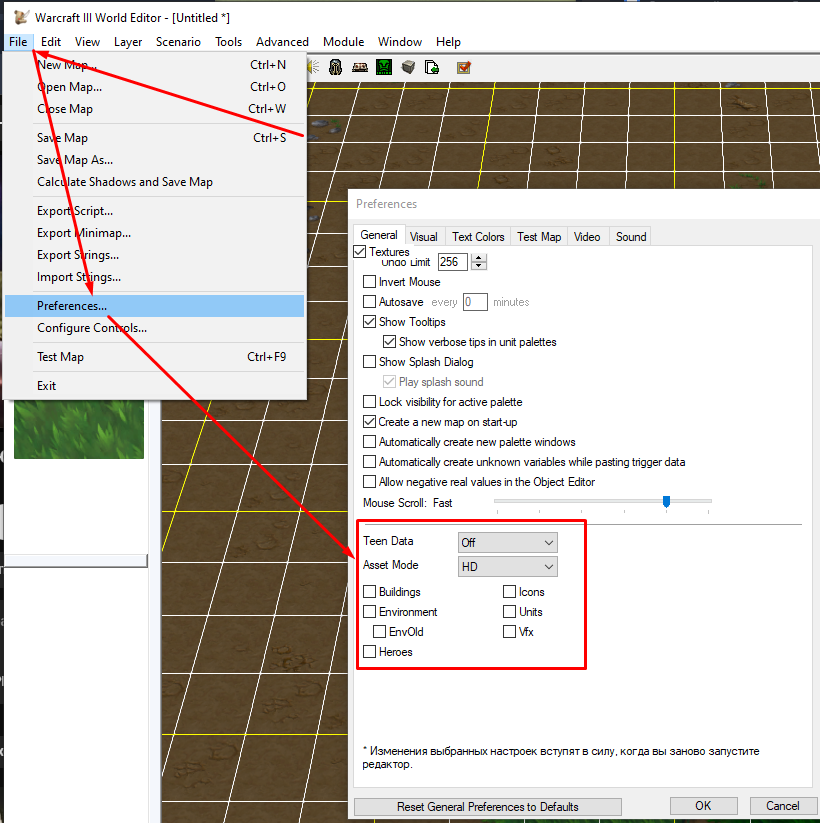This screenshot has width=820, height=823.
Task: Tick the Icons asset checkbox
Action: click(509, 592)
